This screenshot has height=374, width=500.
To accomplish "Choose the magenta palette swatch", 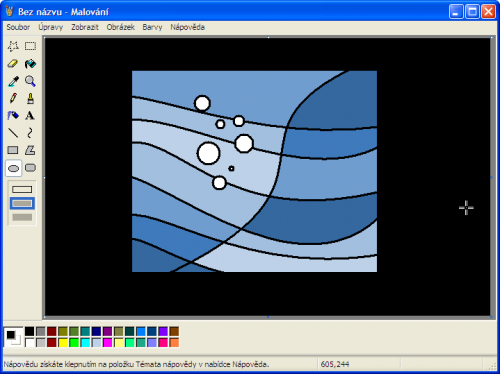I will coord(108,342).
